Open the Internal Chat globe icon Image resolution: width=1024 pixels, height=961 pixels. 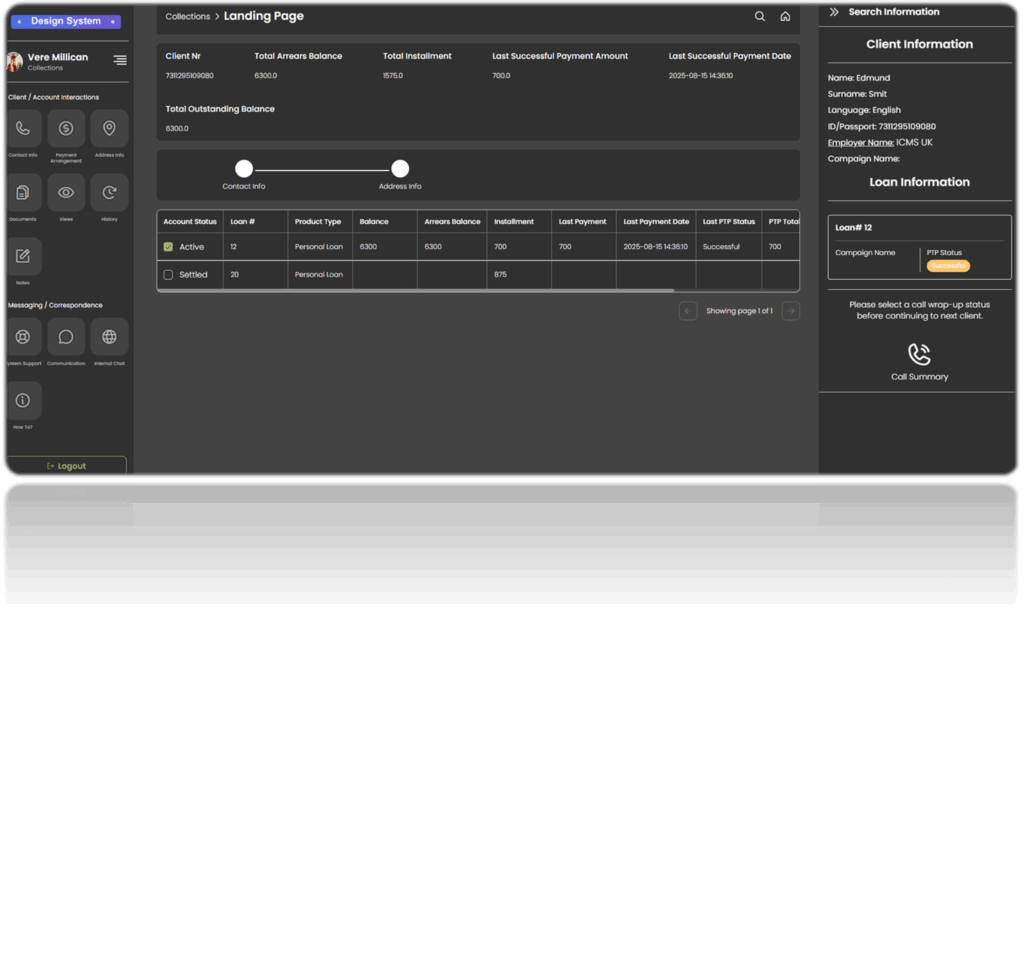tap(109, 337)
